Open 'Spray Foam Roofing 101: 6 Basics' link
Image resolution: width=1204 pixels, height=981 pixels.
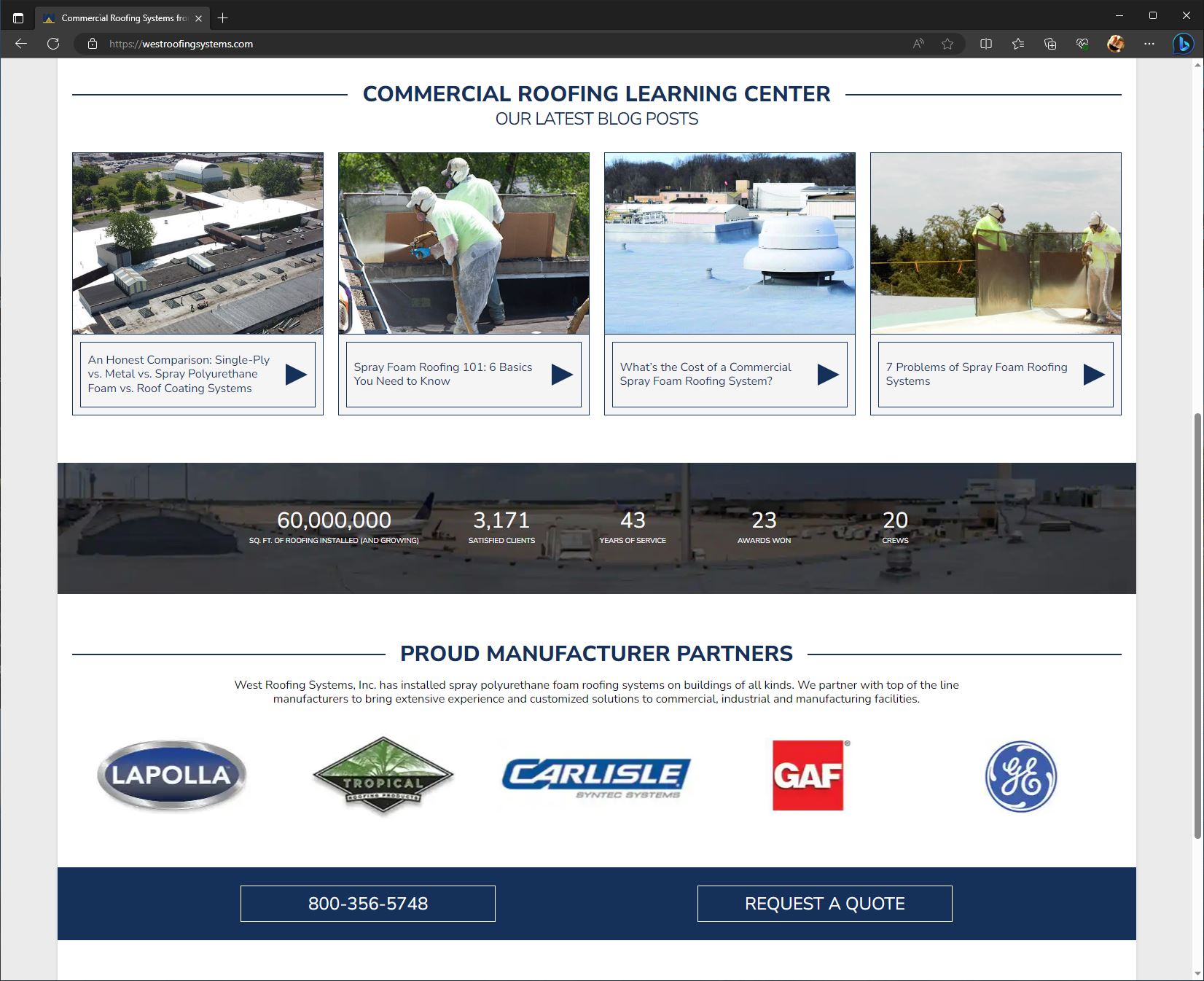(x=443, y=374)
